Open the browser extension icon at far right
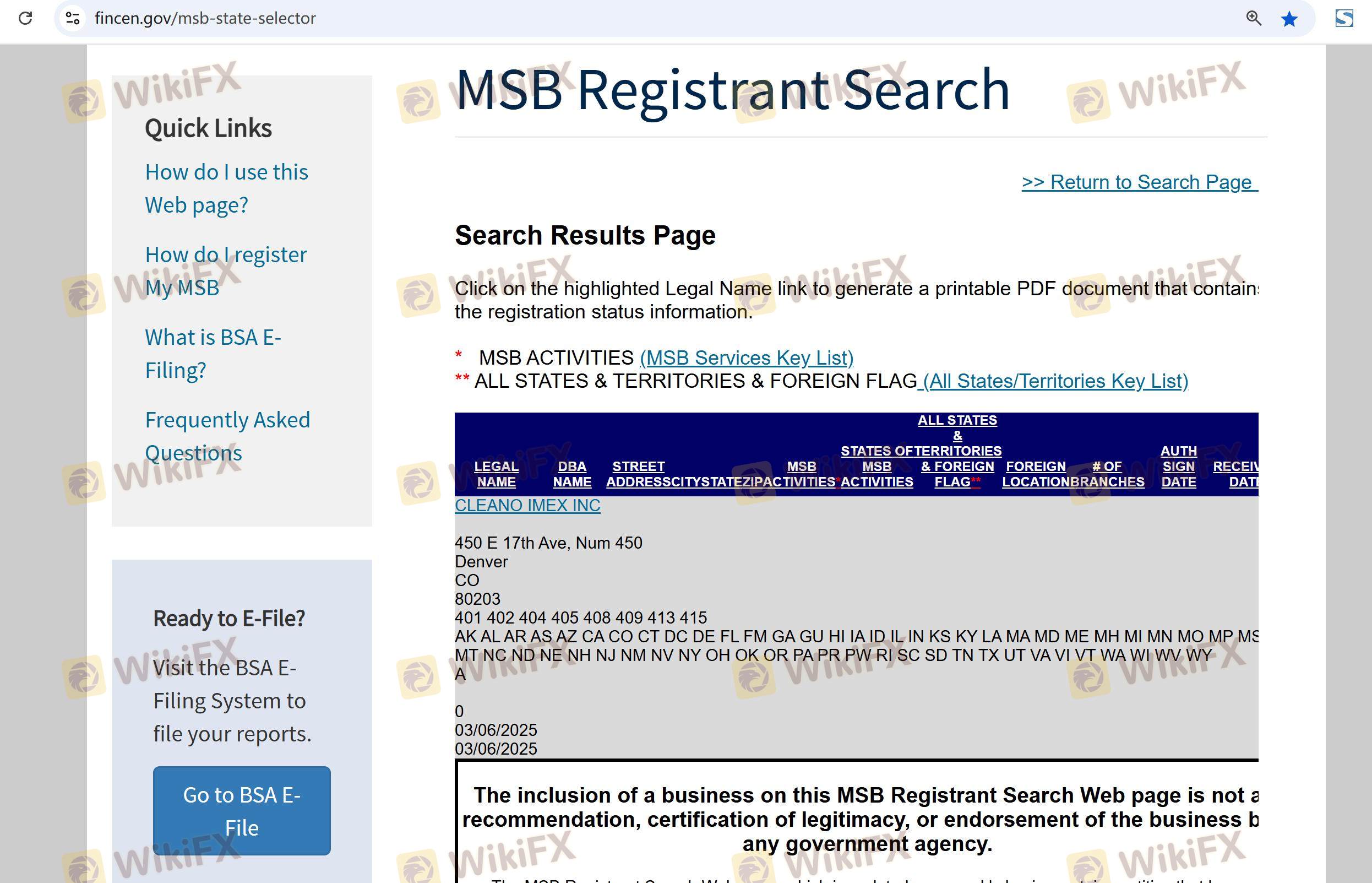 [x=1344, y=18]
